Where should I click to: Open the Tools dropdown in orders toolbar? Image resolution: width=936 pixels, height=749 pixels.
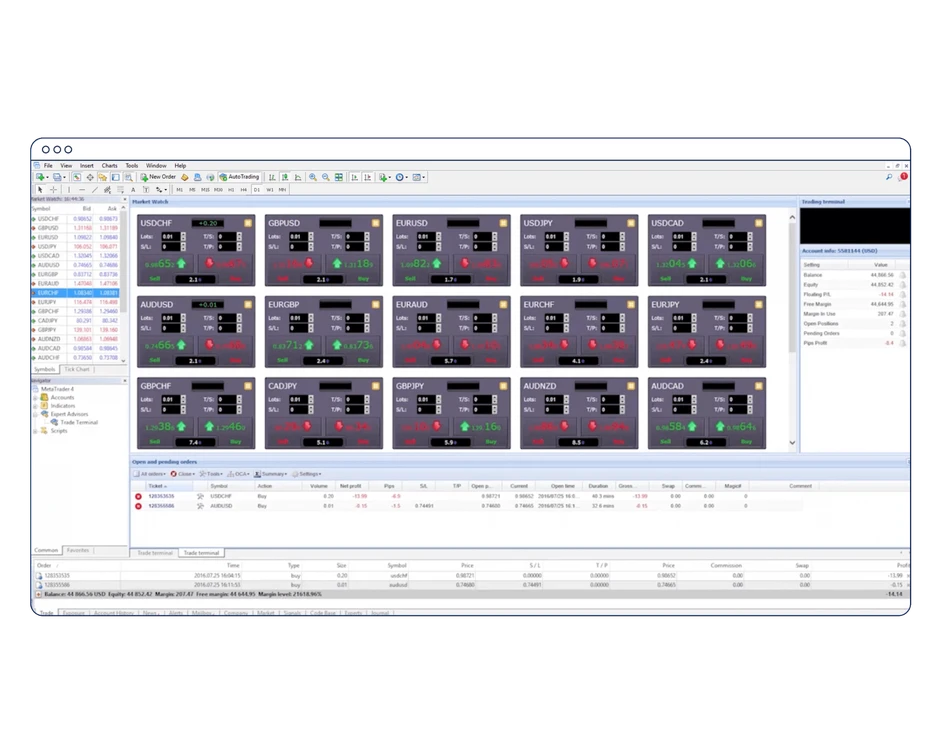pos(211,474)
